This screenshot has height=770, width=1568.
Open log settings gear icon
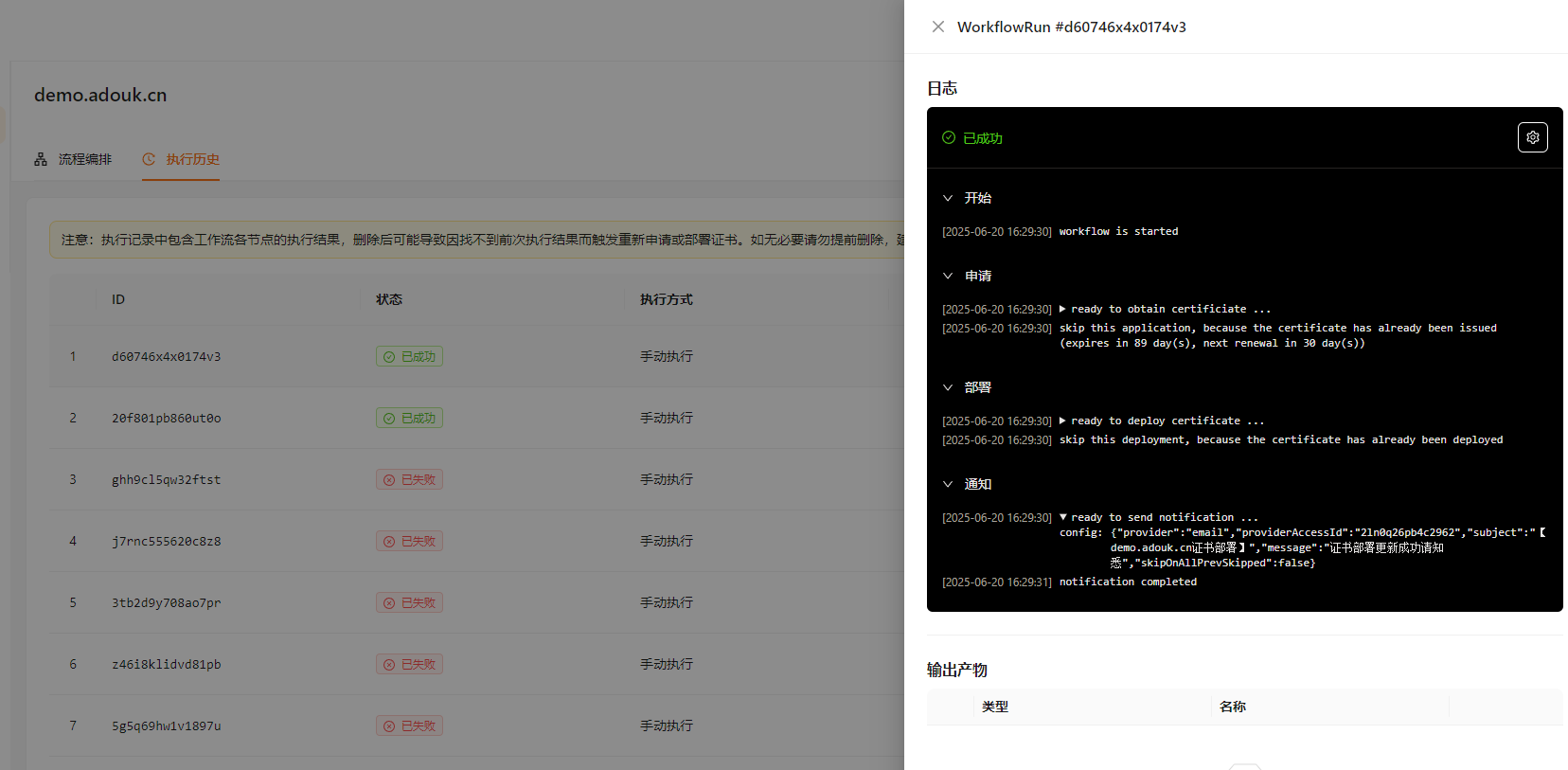1532,137
